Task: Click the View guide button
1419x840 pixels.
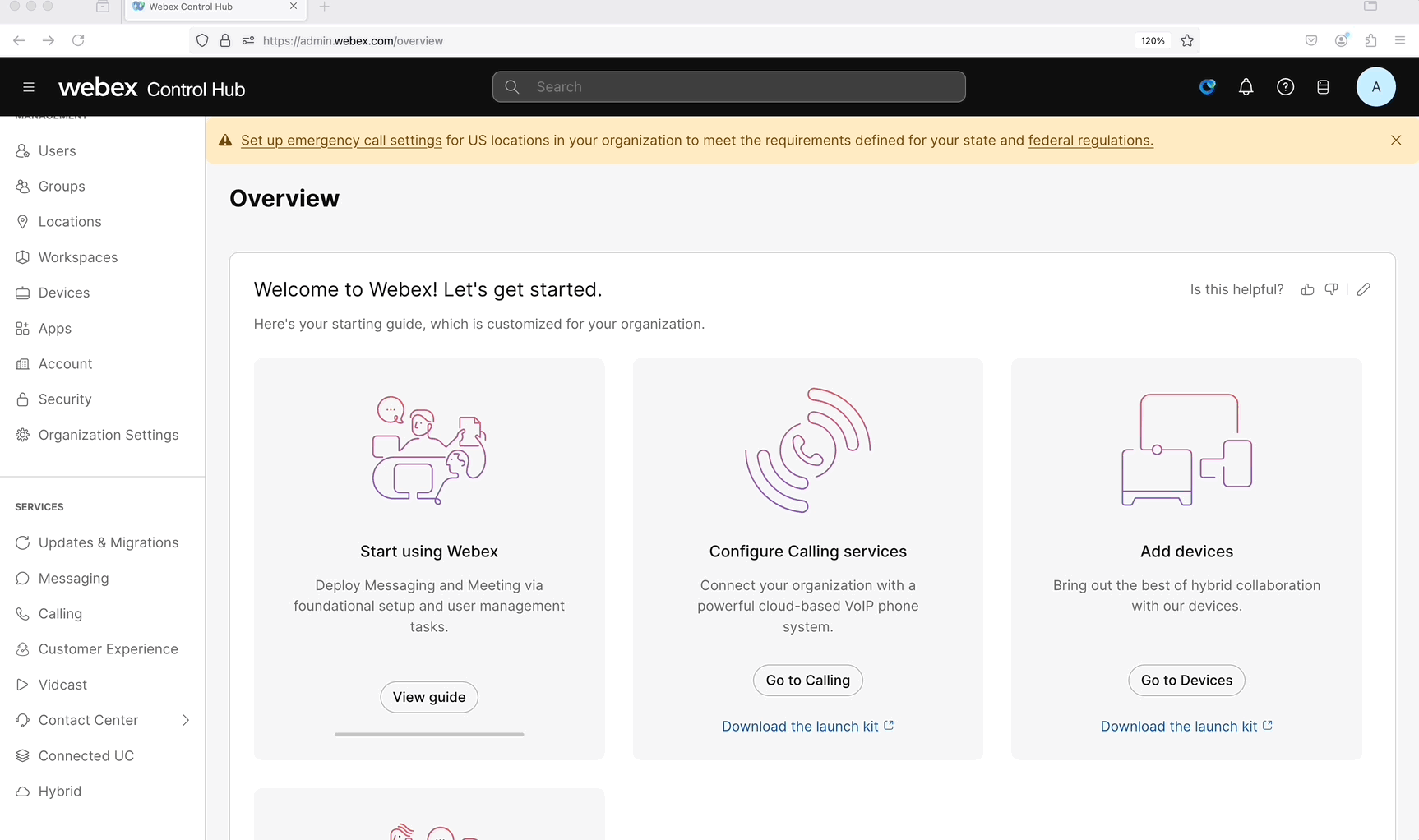Action: click(428, 697)
